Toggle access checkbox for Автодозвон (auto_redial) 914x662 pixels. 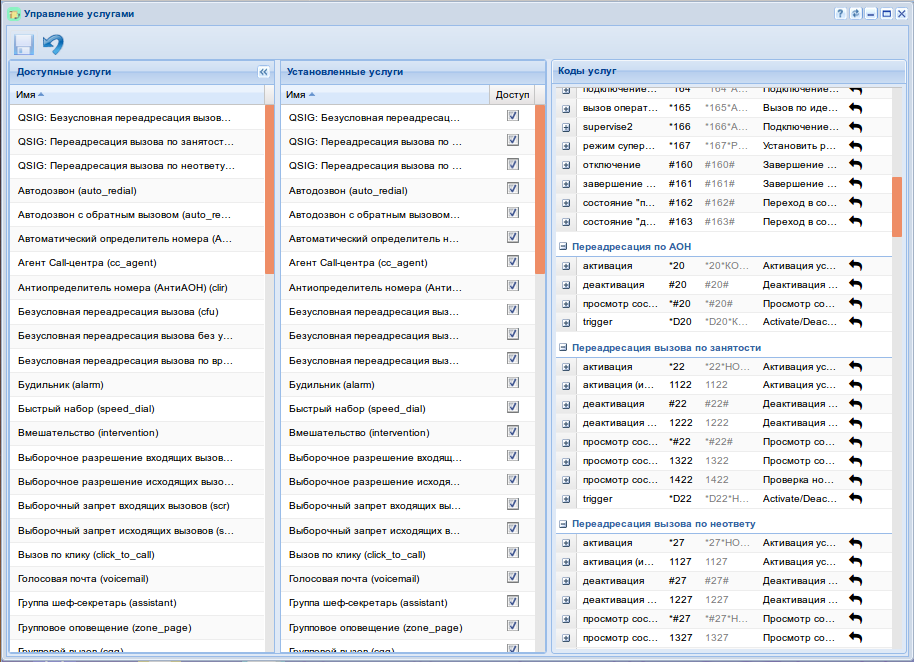click(513, 189)
